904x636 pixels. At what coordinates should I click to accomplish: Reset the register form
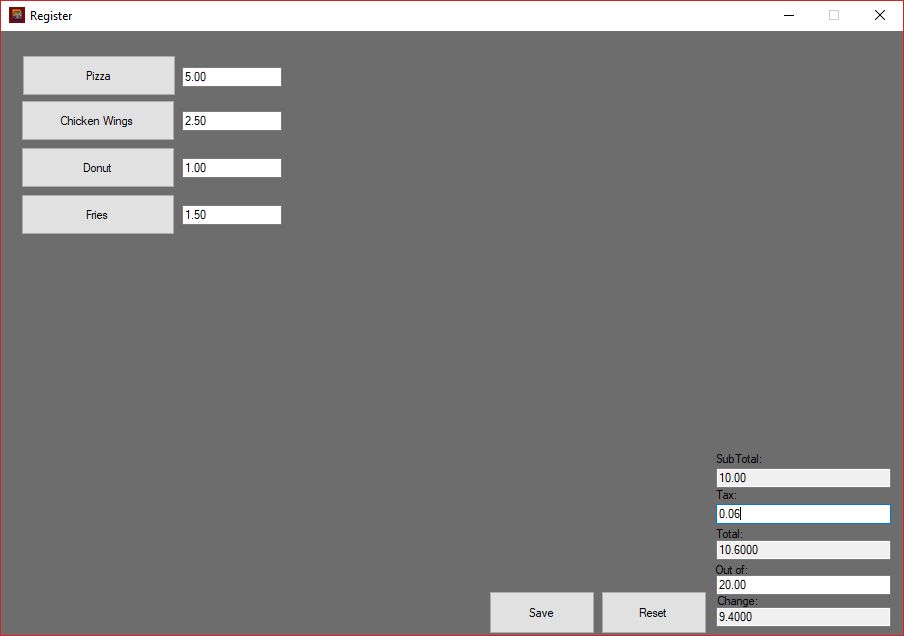tap(653, 612)
